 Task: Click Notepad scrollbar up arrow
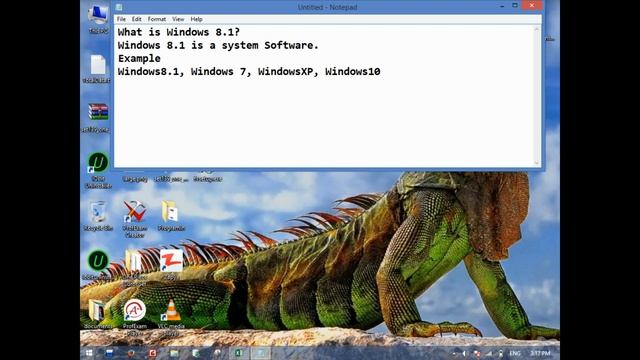[537, 29]
